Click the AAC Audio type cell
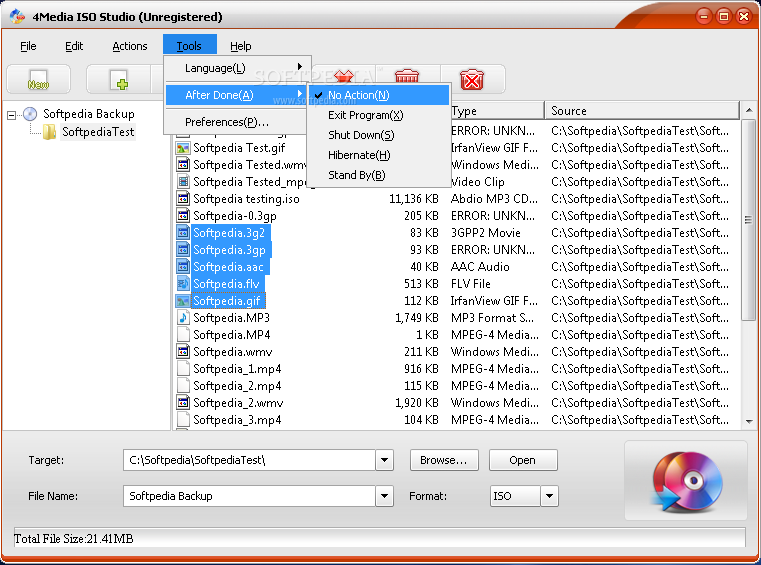Screen dimensions: 761x565 (480, 267)
